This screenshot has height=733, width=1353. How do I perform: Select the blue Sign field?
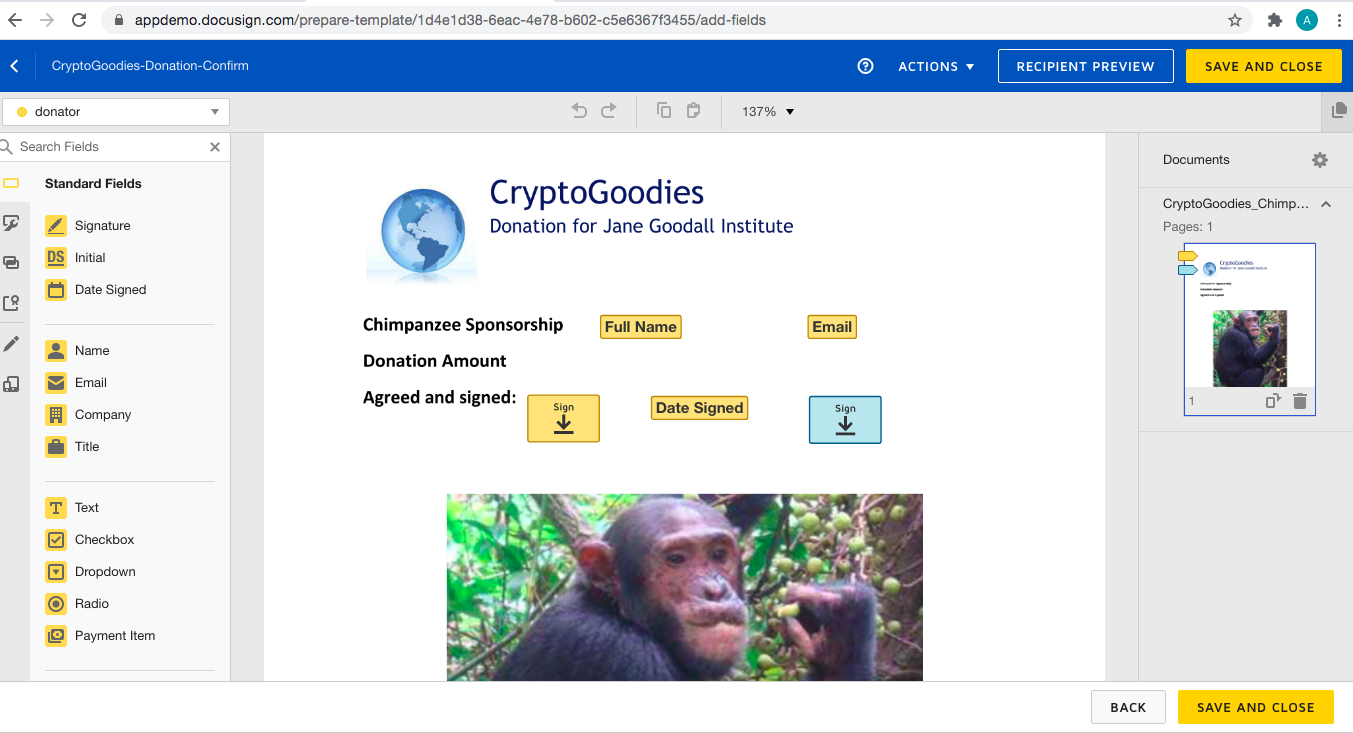click(x=845, y=420)
